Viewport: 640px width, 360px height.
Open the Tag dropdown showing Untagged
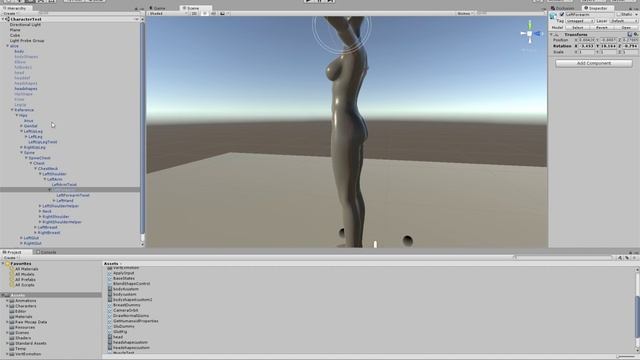tap(580, 21)
